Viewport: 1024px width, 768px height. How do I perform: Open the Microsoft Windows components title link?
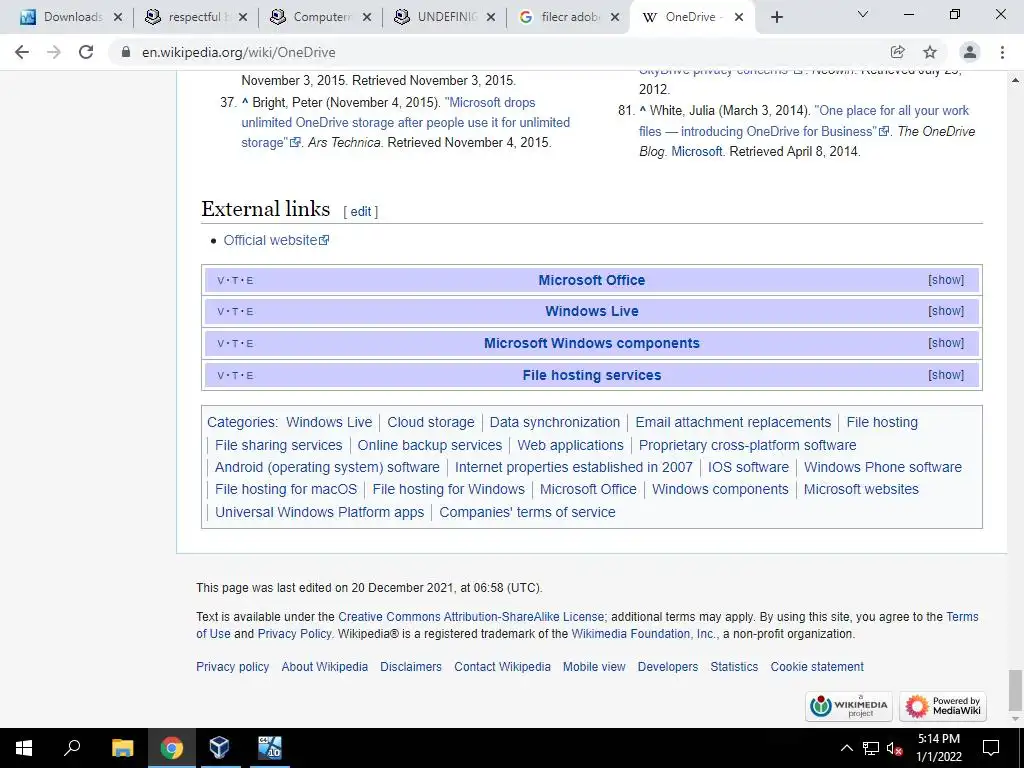(x=592, y=344)
